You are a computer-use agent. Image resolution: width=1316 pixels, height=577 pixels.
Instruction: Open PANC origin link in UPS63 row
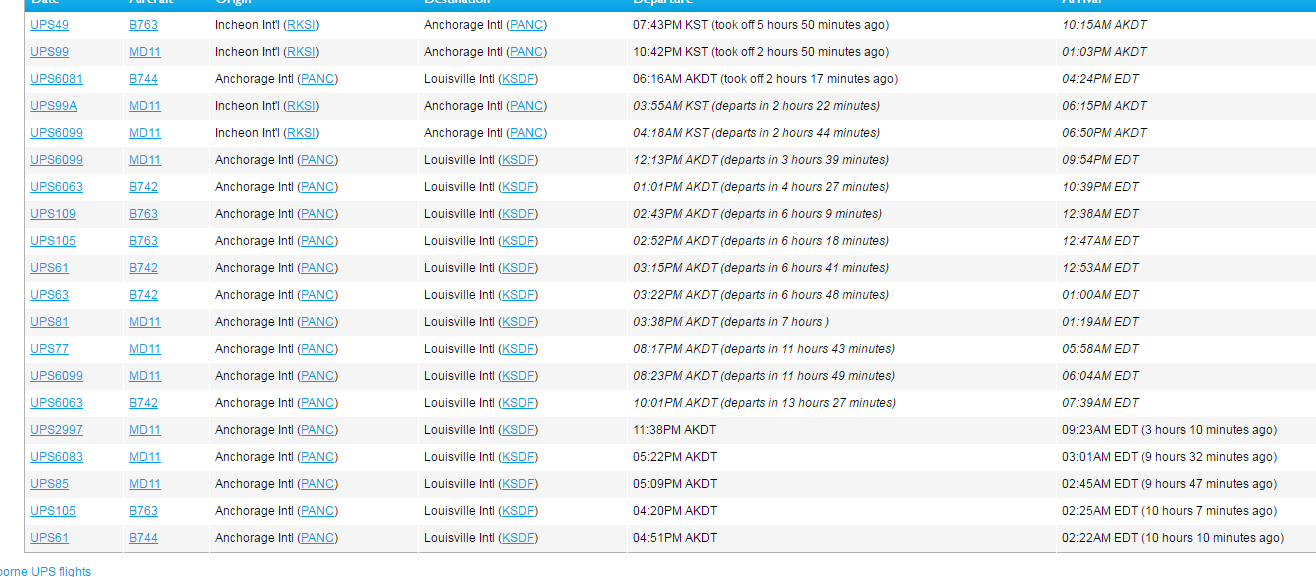318,295
